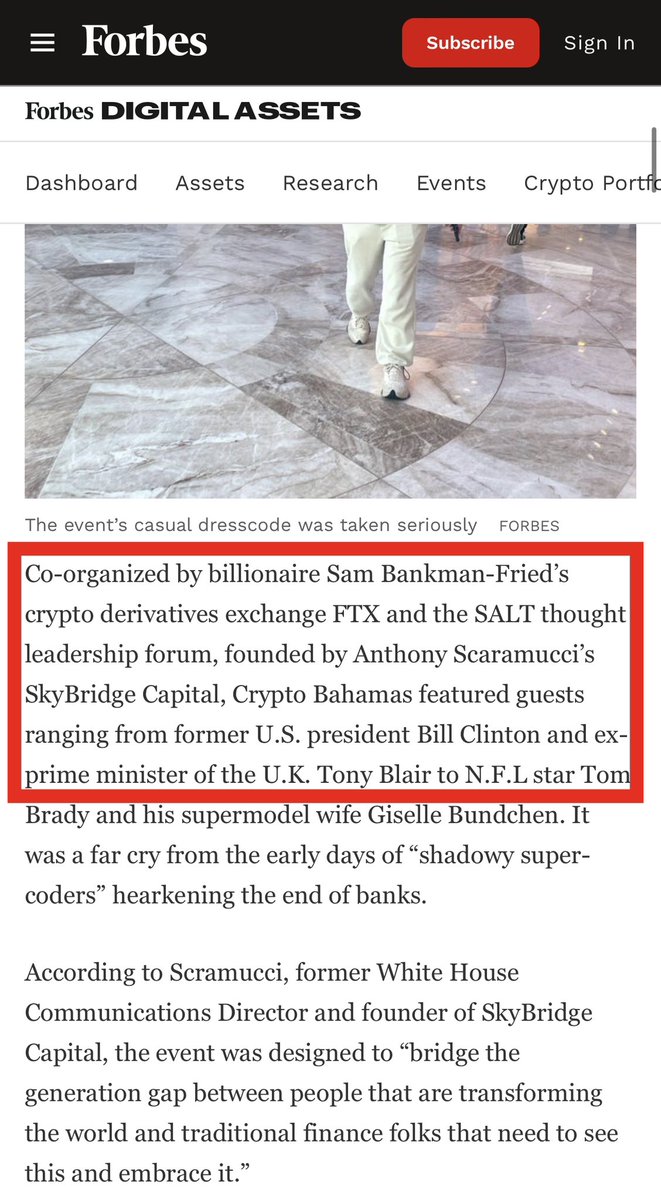Image resolution: width=661 pixels, height=1200 pixels.
Task: Select the Assets tab
Action: [210, 183]
